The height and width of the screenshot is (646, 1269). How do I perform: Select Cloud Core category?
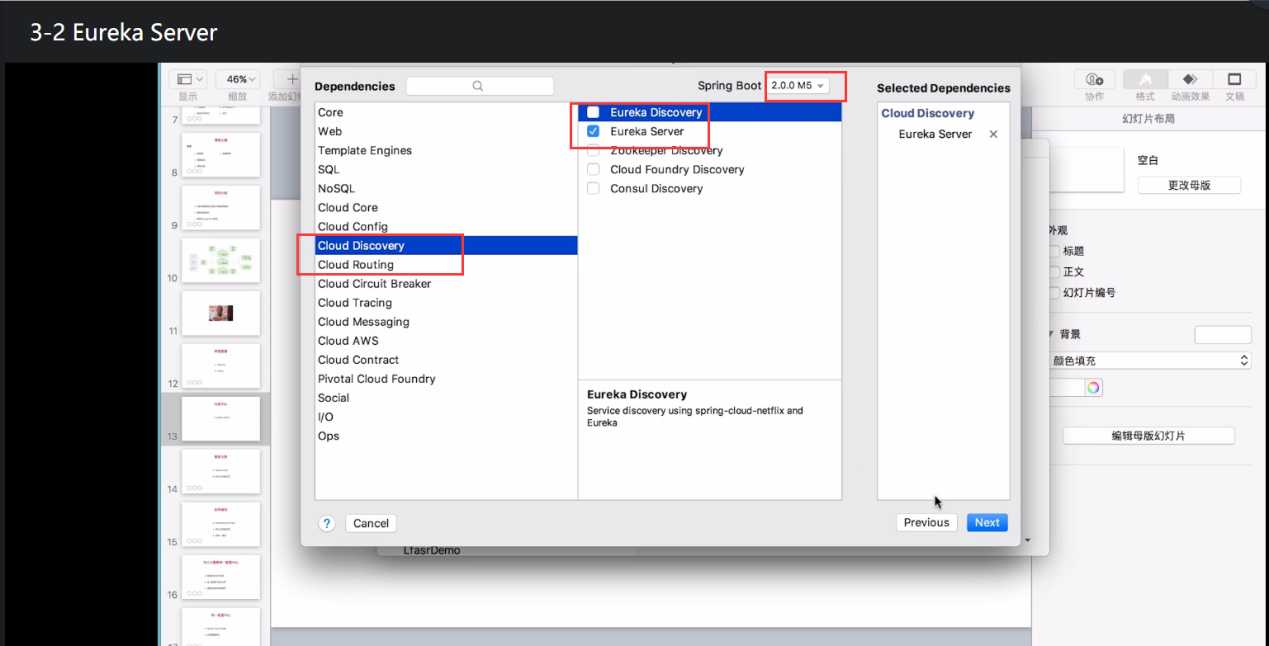(446, 207)
